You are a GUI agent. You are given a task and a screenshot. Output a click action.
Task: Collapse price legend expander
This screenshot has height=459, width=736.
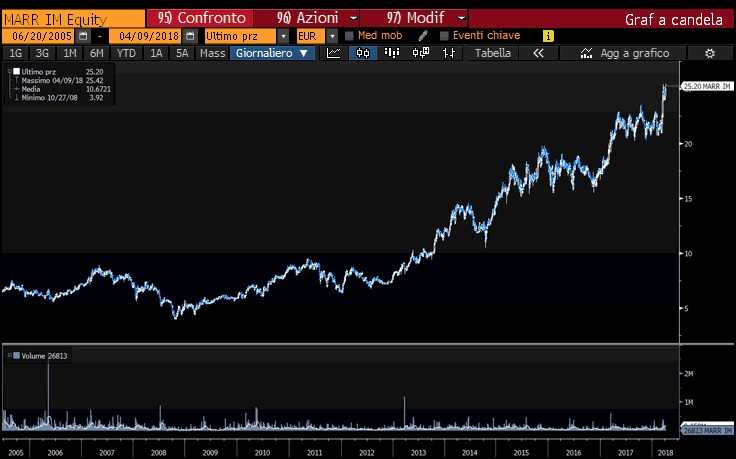(9, 71)
